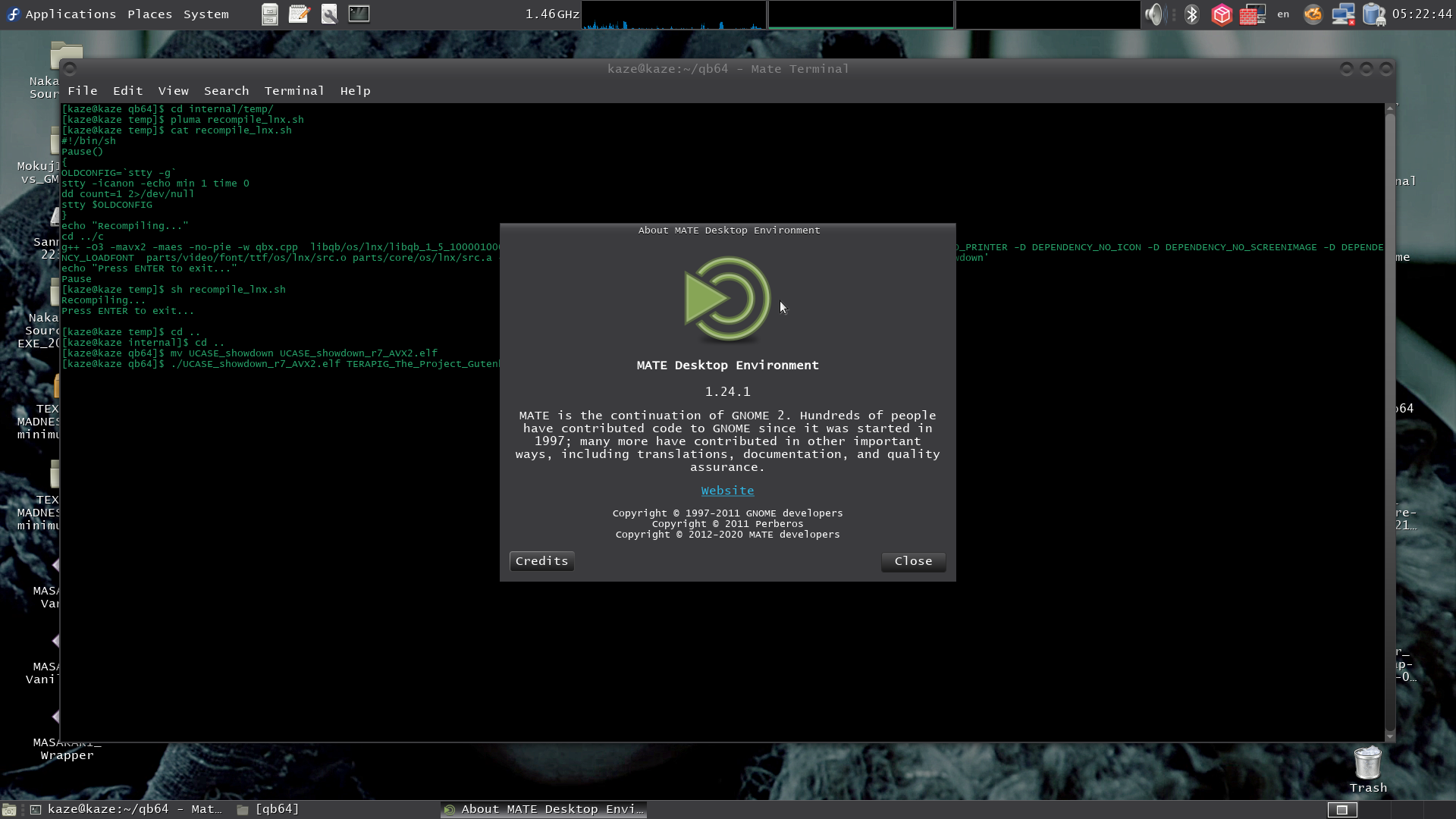Viewport: 1456px width, 819px height.
Task: Launch the file manager cabinet icon
Action: [270, 14]
